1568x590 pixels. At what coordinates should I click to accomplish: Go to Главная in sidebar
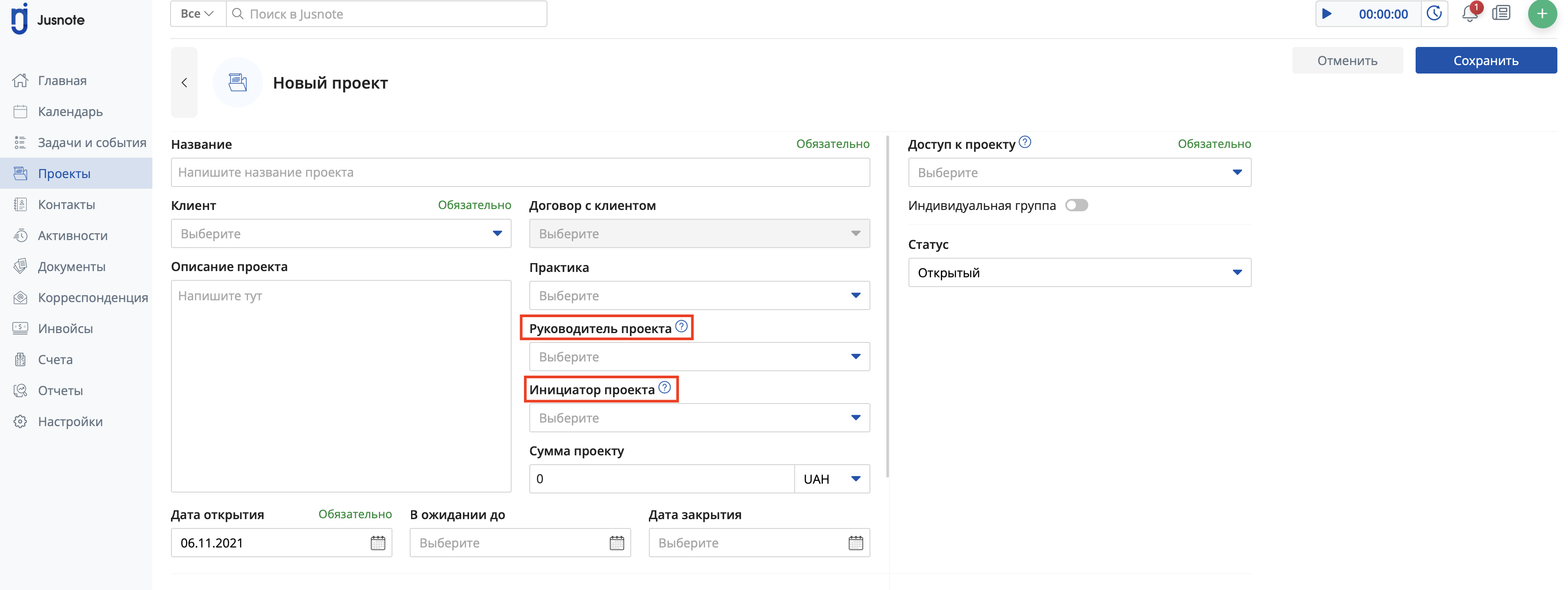[x=76, y=80]
